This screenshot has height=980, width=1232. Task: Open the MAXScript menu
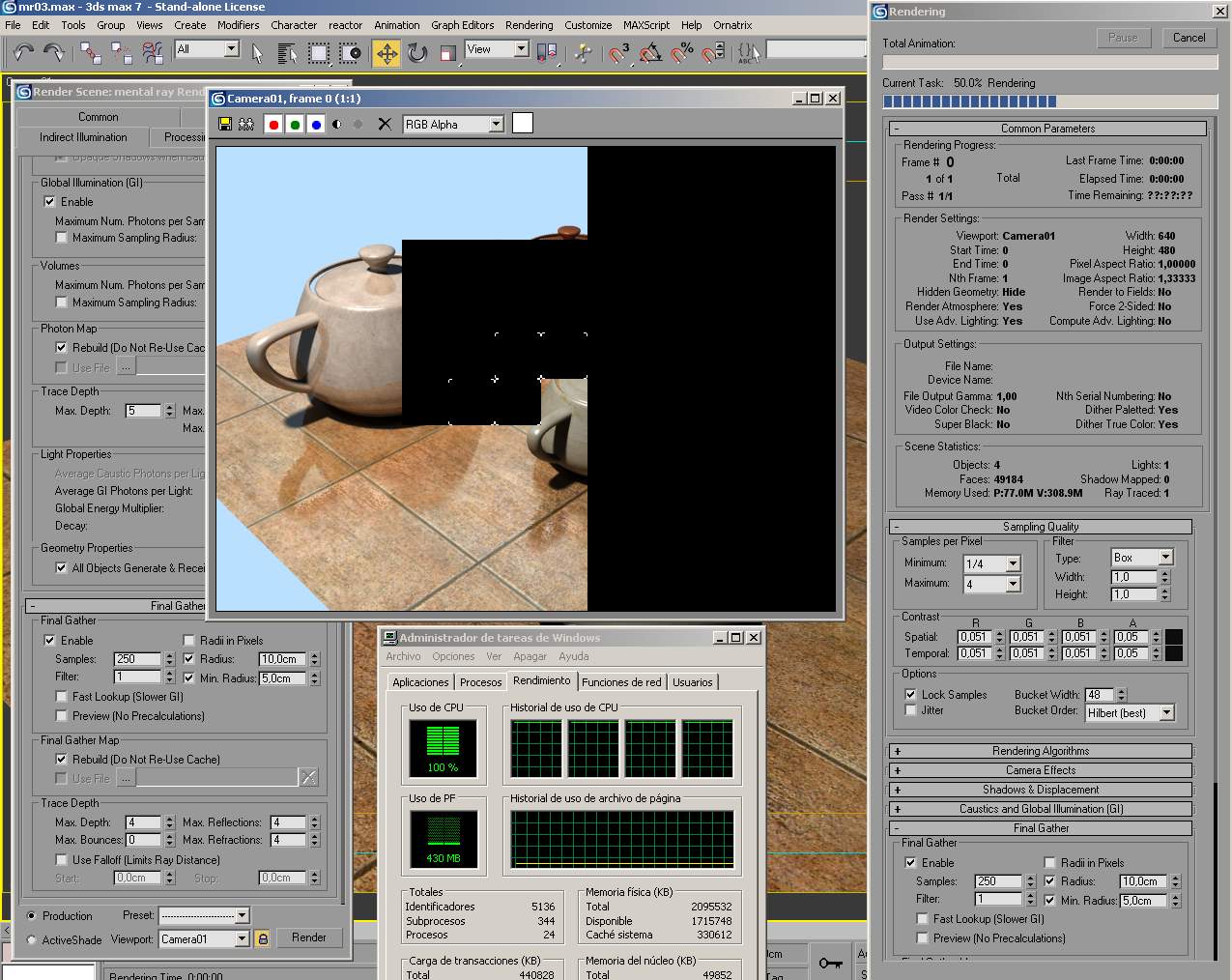(x=646, y=25)
